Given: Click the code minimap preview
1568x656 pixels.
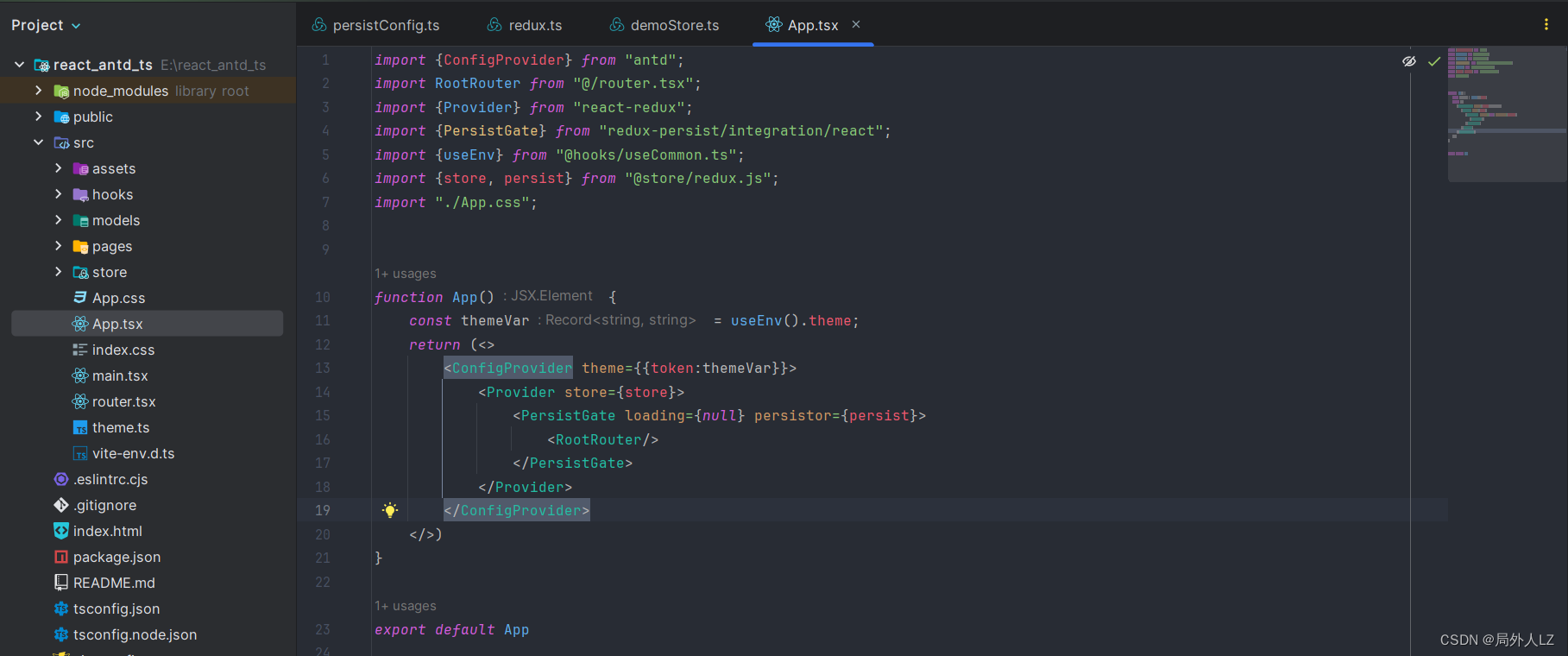Looking at the screenshot, I should 1507,114.
